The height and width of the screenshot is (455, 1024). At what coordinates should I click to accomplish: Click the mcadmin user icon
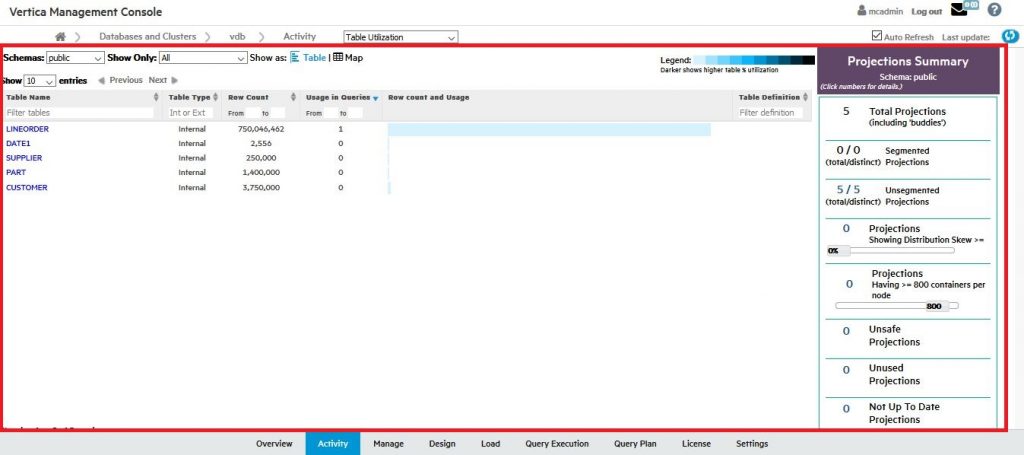coord(862,11)
